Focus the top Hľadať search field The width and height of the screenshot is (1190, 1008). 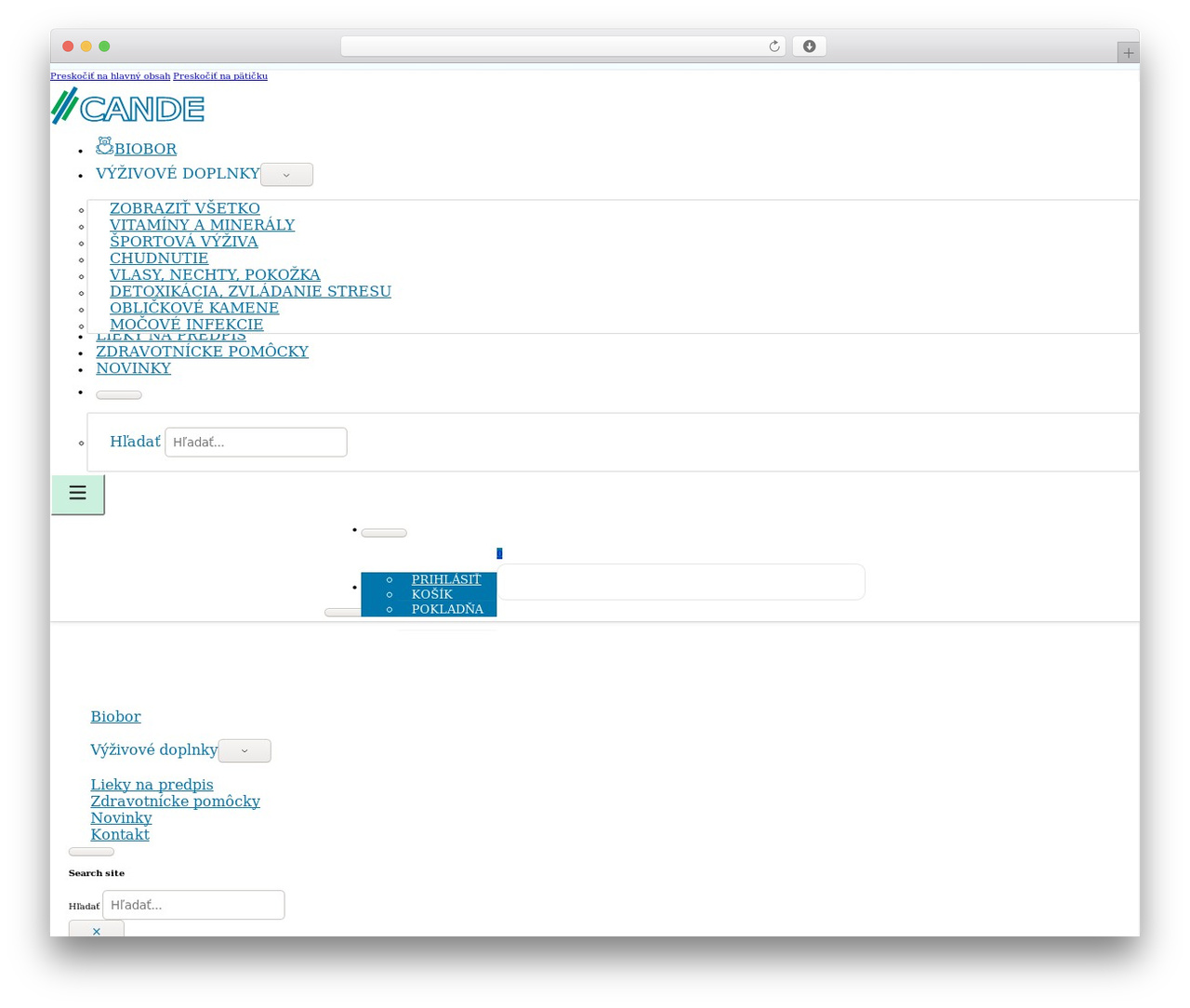[x=256, y=442]
